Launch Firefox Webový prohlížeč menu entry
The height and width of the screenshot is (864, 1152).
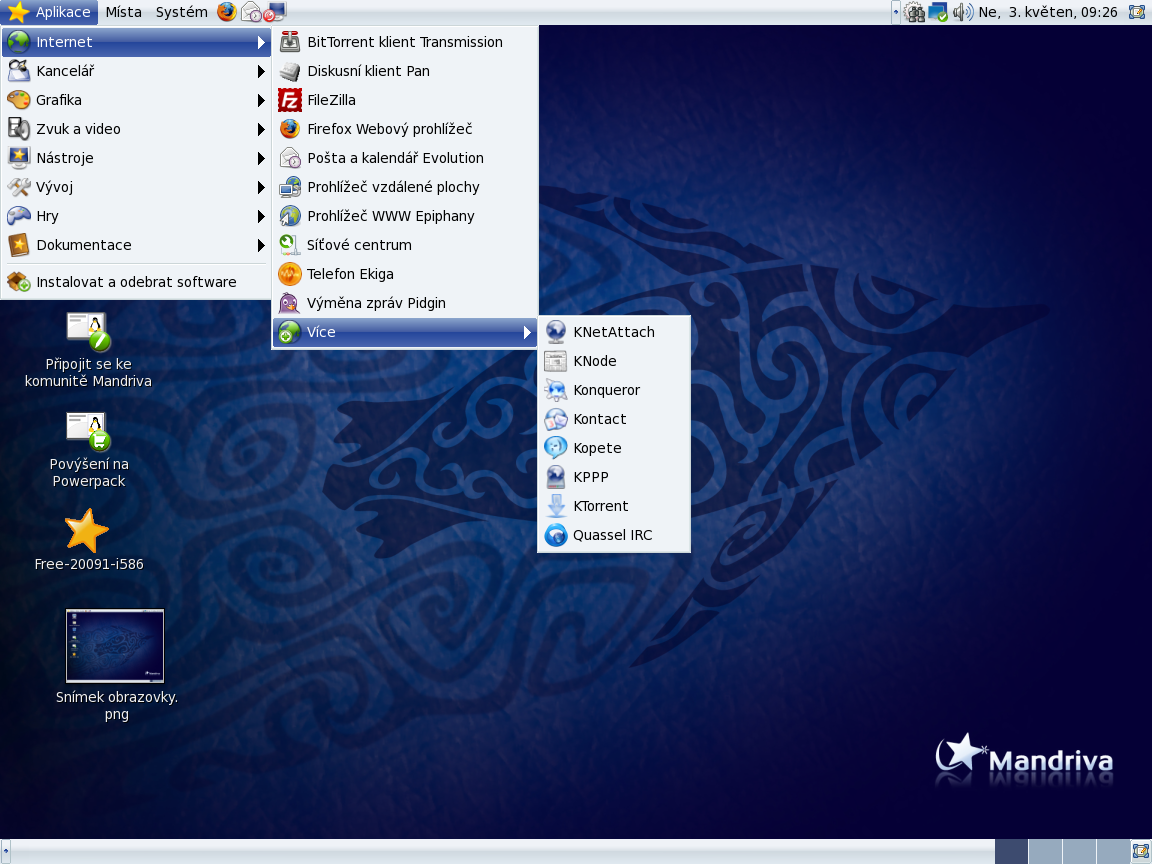[x=405, y=129]
